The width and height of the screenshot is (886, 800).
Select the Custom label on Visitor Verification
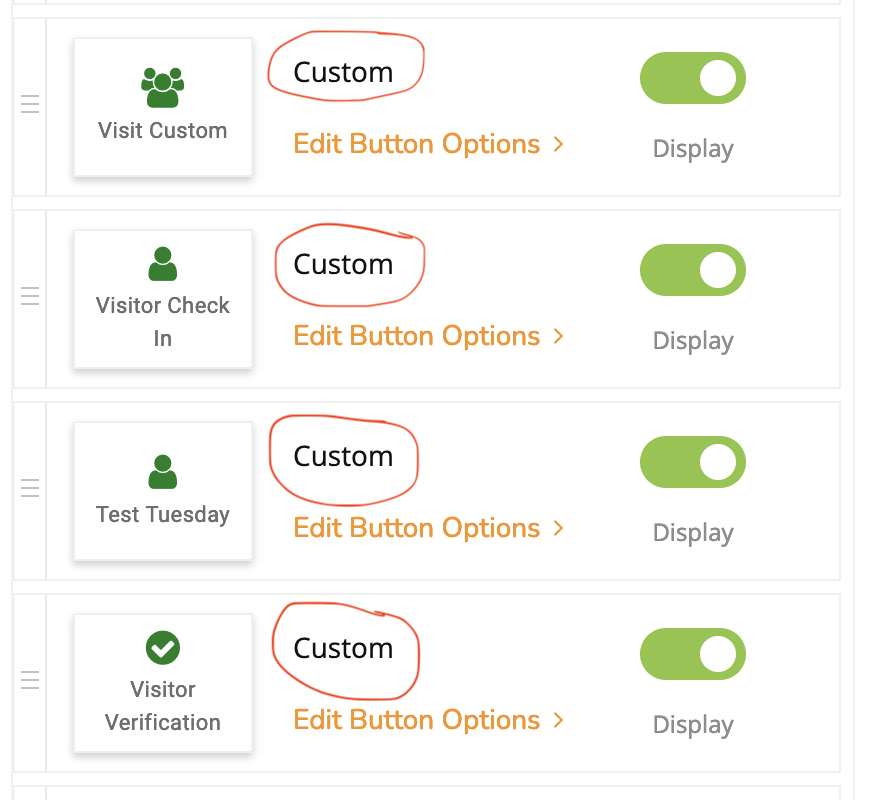click(344, 648)
